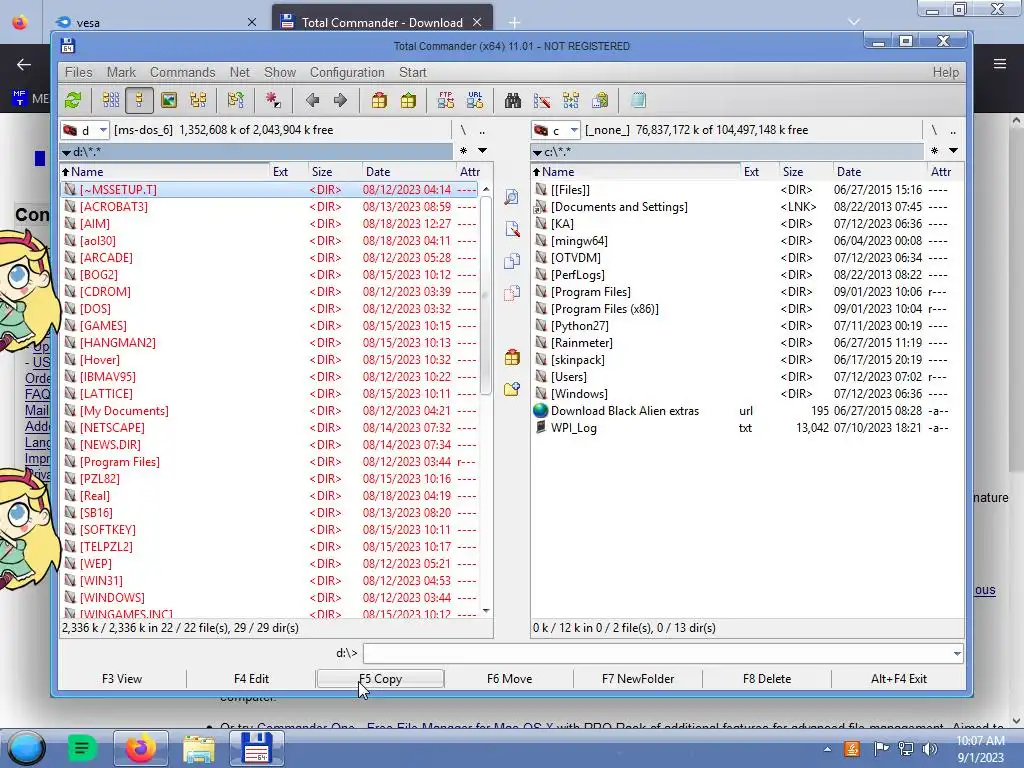Image resolution: width=1024 pixels, height=768 pixels.
Task: Open the multi-rename tool icon
Action: [x=541, y=100]
